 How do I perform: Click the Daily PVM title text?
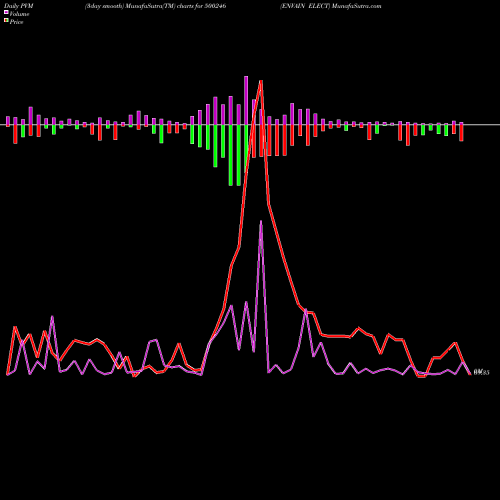click(19, 6)
